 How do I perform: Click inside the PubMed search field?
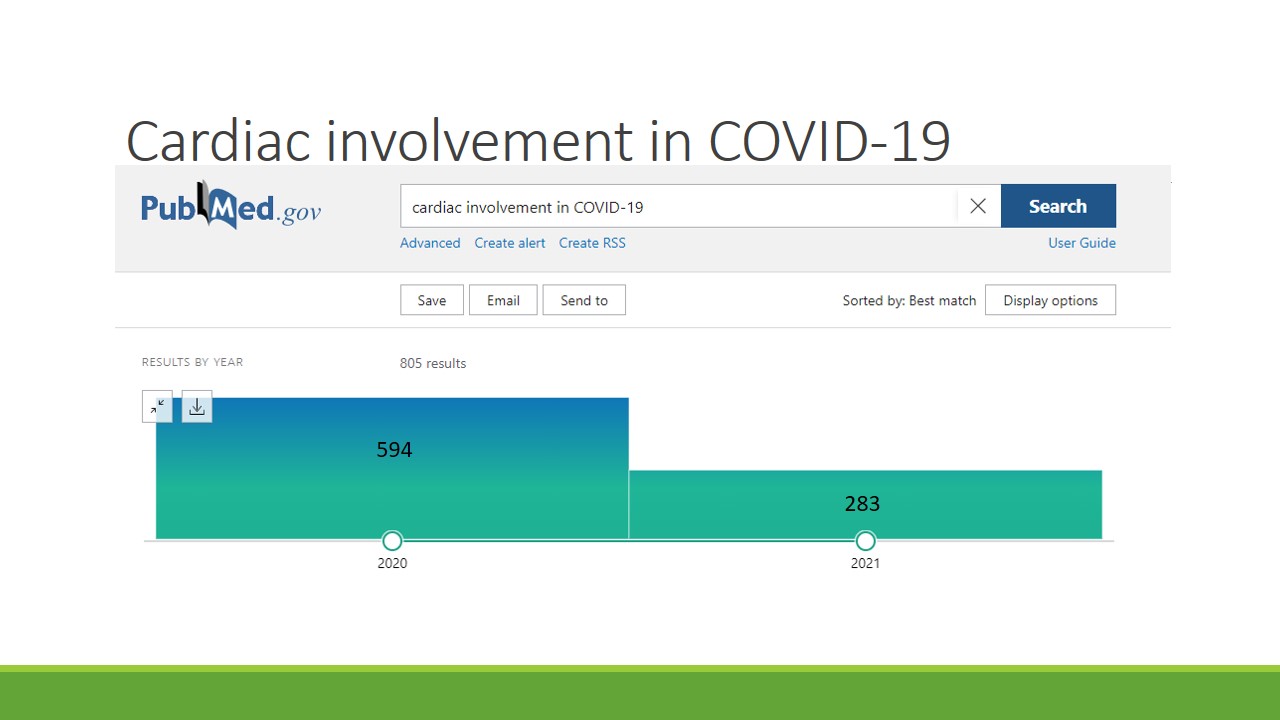pyautogui.click(x=680, y=207)
